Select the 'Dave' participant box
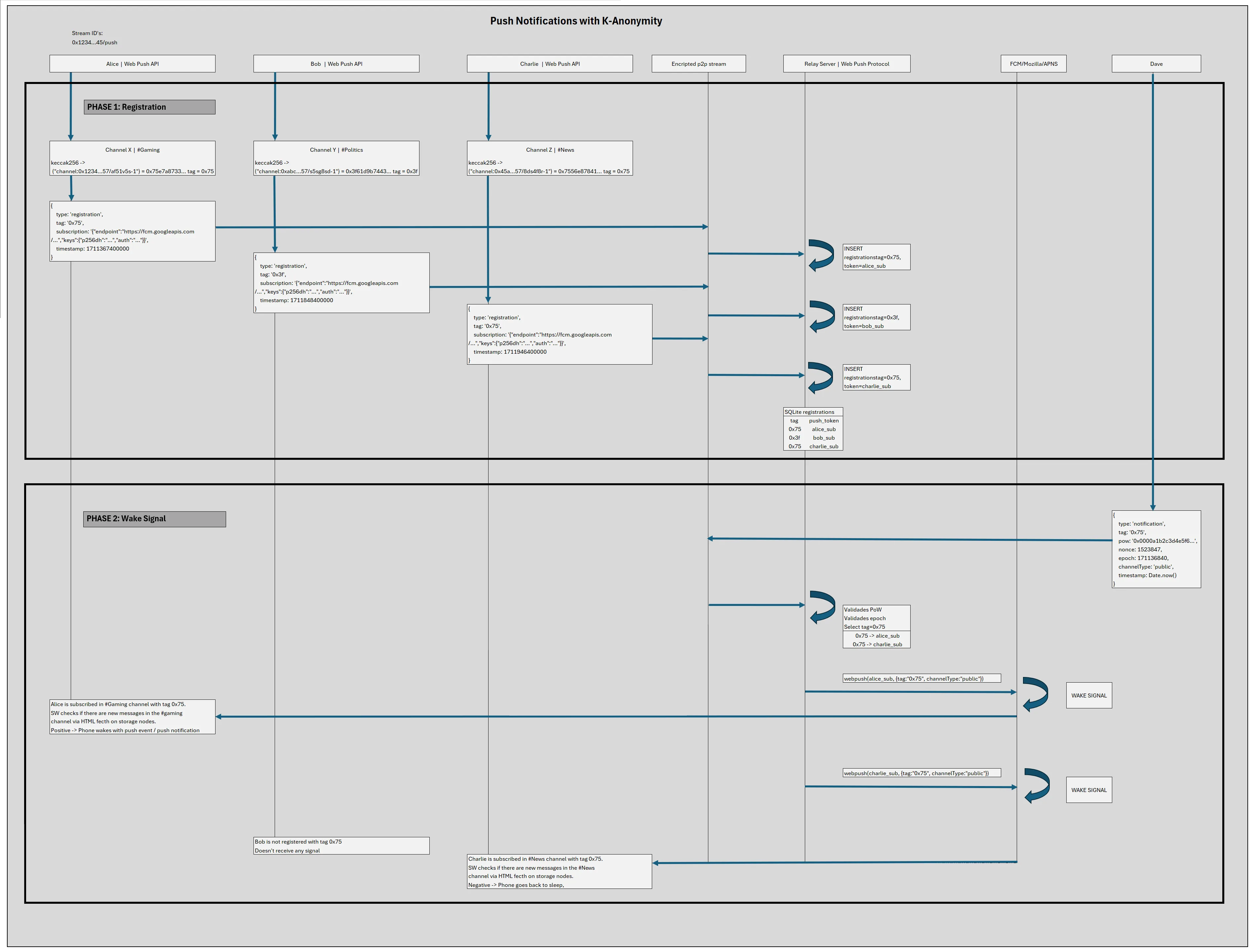 pyautogui.click(x=1156, y=64)
